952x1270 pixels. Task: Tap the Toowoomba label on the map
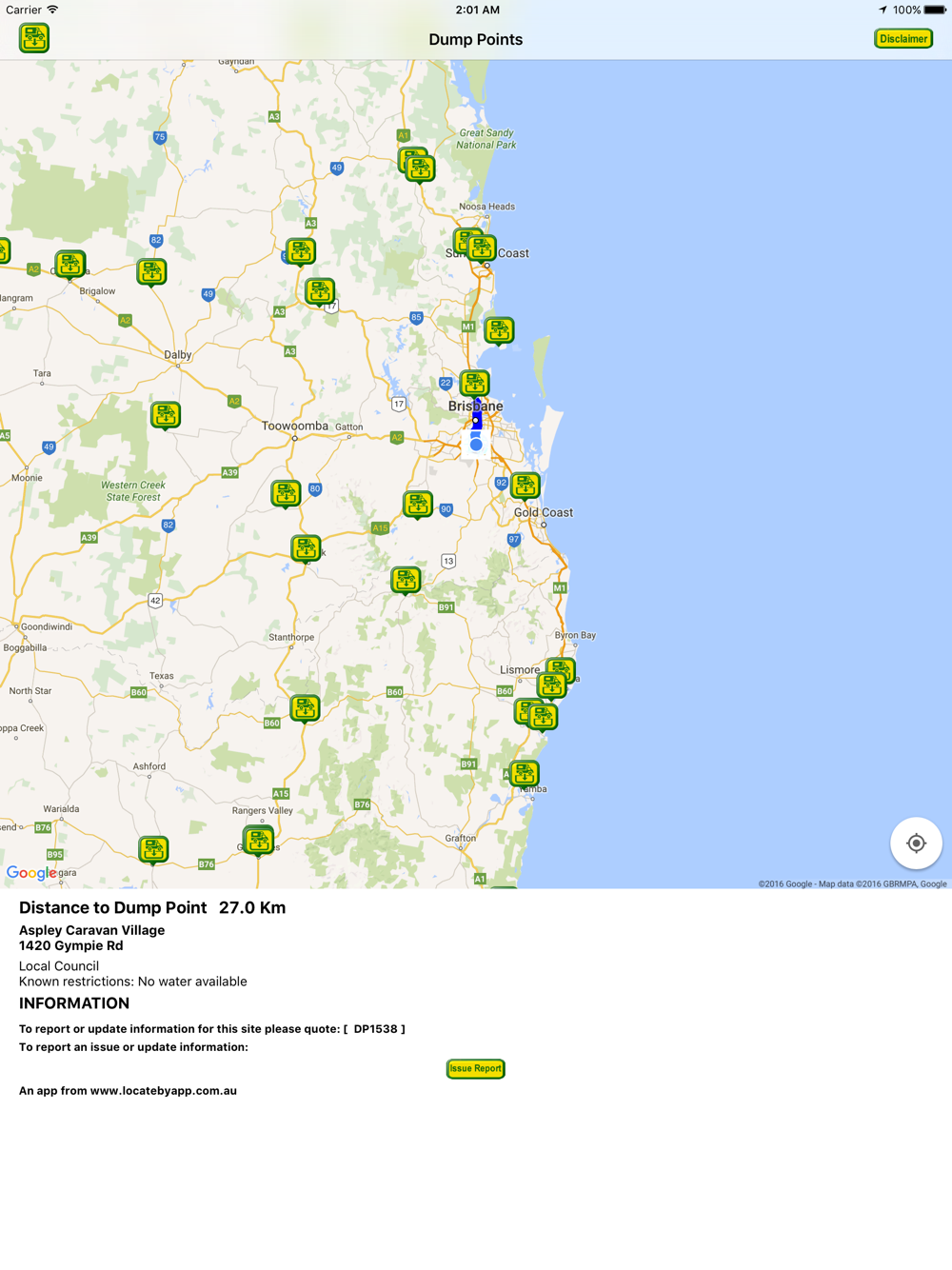click(295, 426)
